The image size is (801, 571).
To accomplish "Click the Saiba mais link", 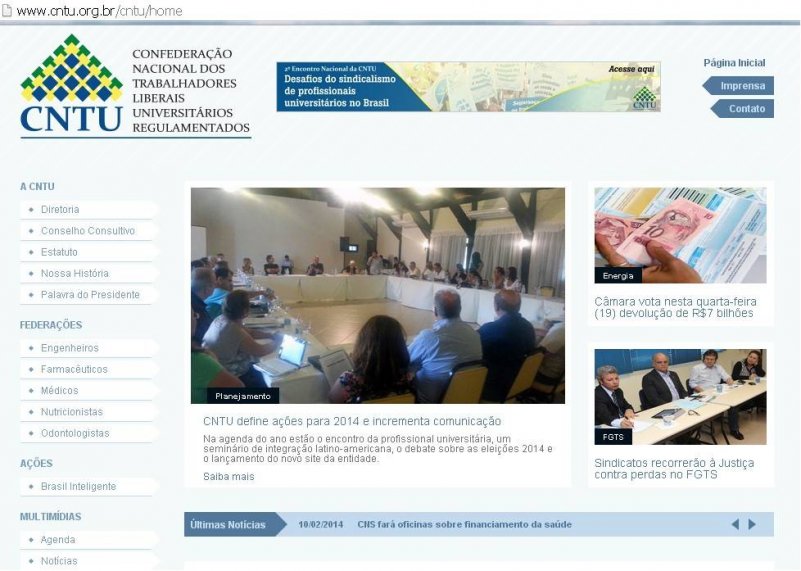I will (228, 476).
